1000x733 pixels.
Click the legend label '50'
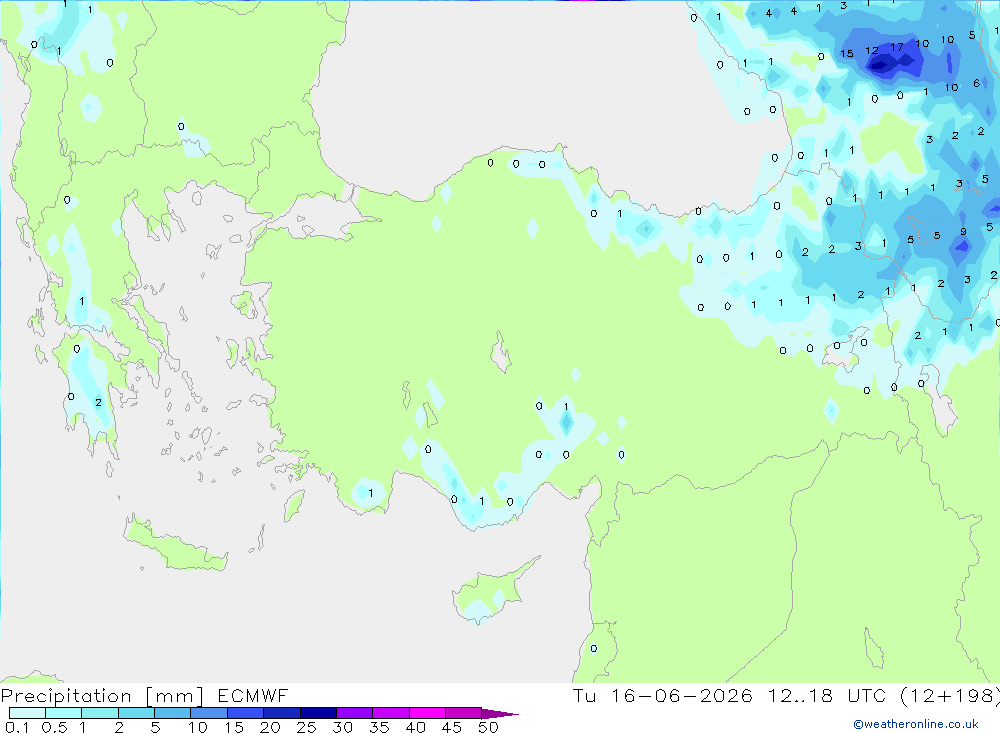pyautogui.click(x=488, y=727)
